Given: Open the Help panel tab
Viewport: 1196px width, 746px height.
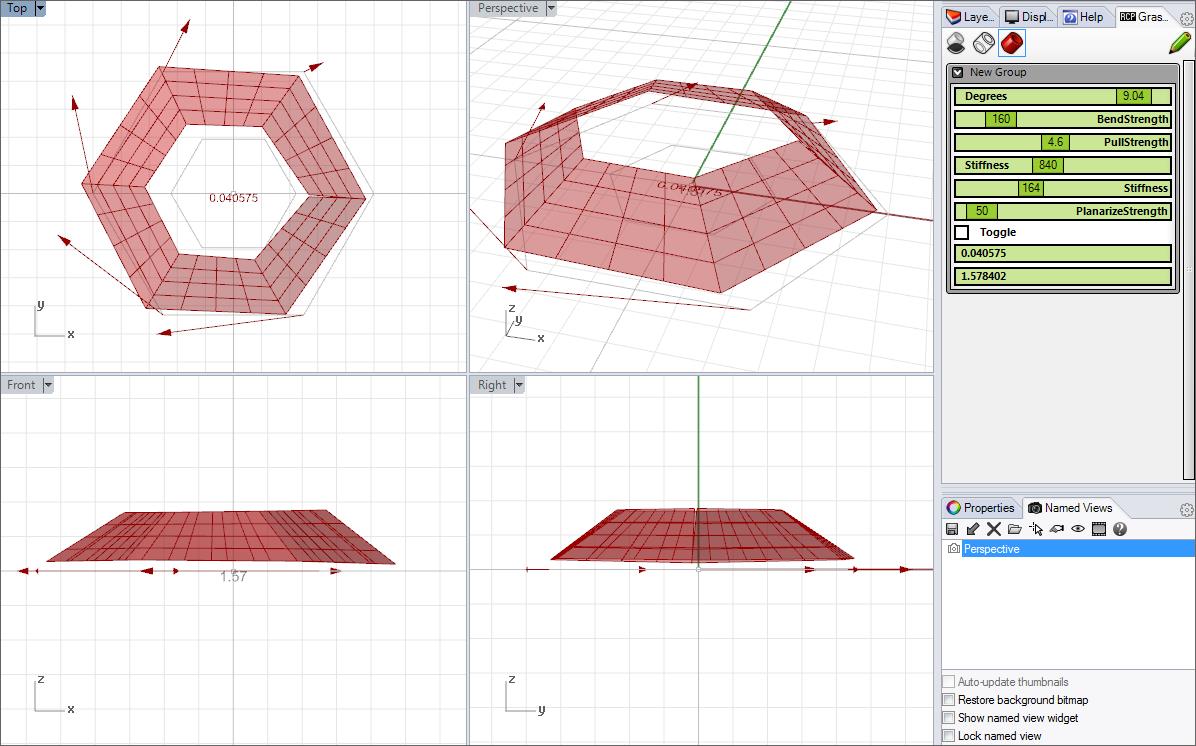Looking at the screenshot, I should 1084,17.
